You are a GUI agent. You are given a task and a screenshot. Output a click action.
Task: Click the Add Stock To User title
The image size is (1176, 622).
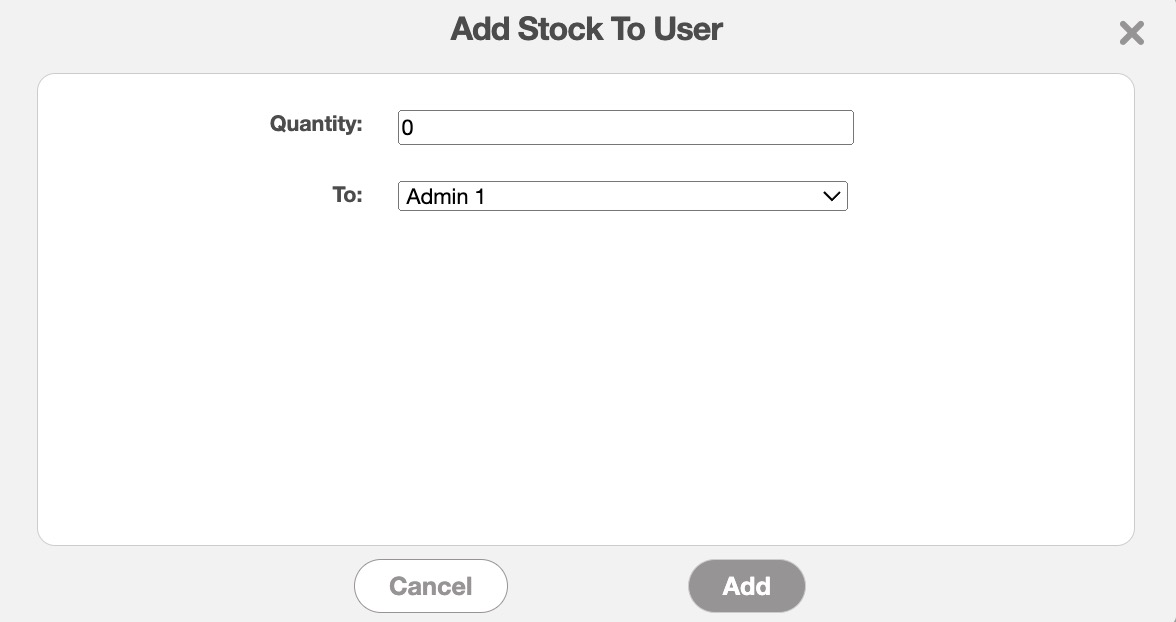[x=586, y=29]
